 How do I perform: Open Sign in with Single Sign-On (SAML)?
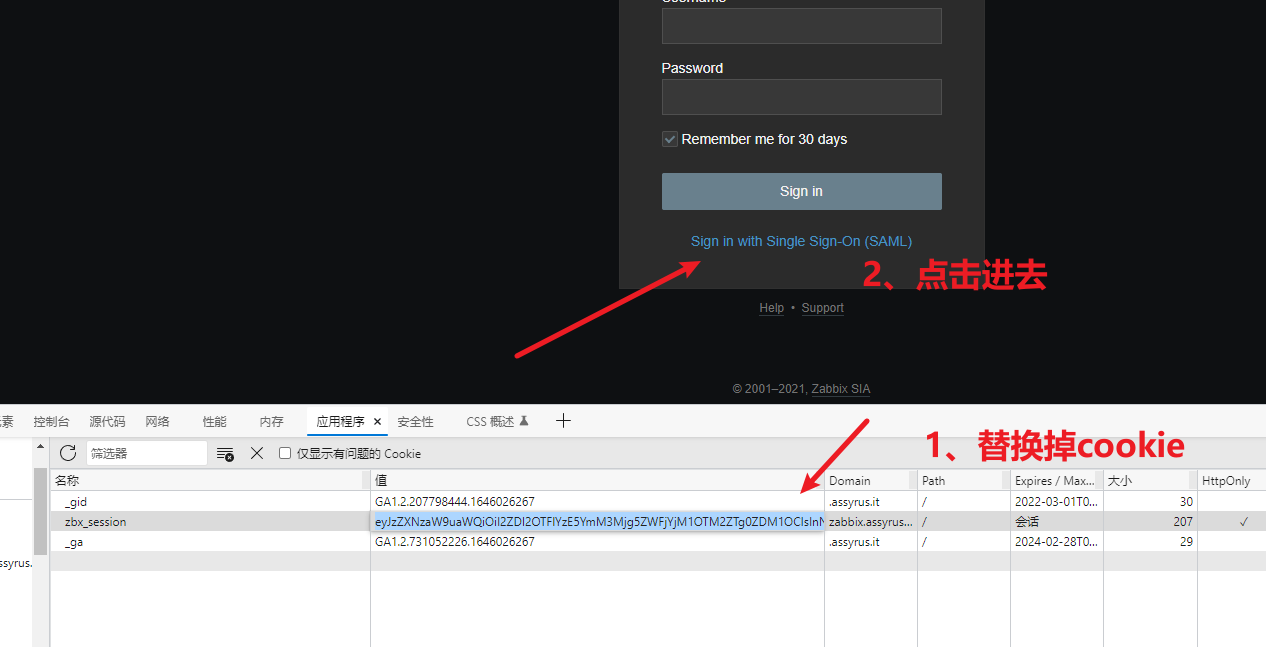tap(801, 241)
